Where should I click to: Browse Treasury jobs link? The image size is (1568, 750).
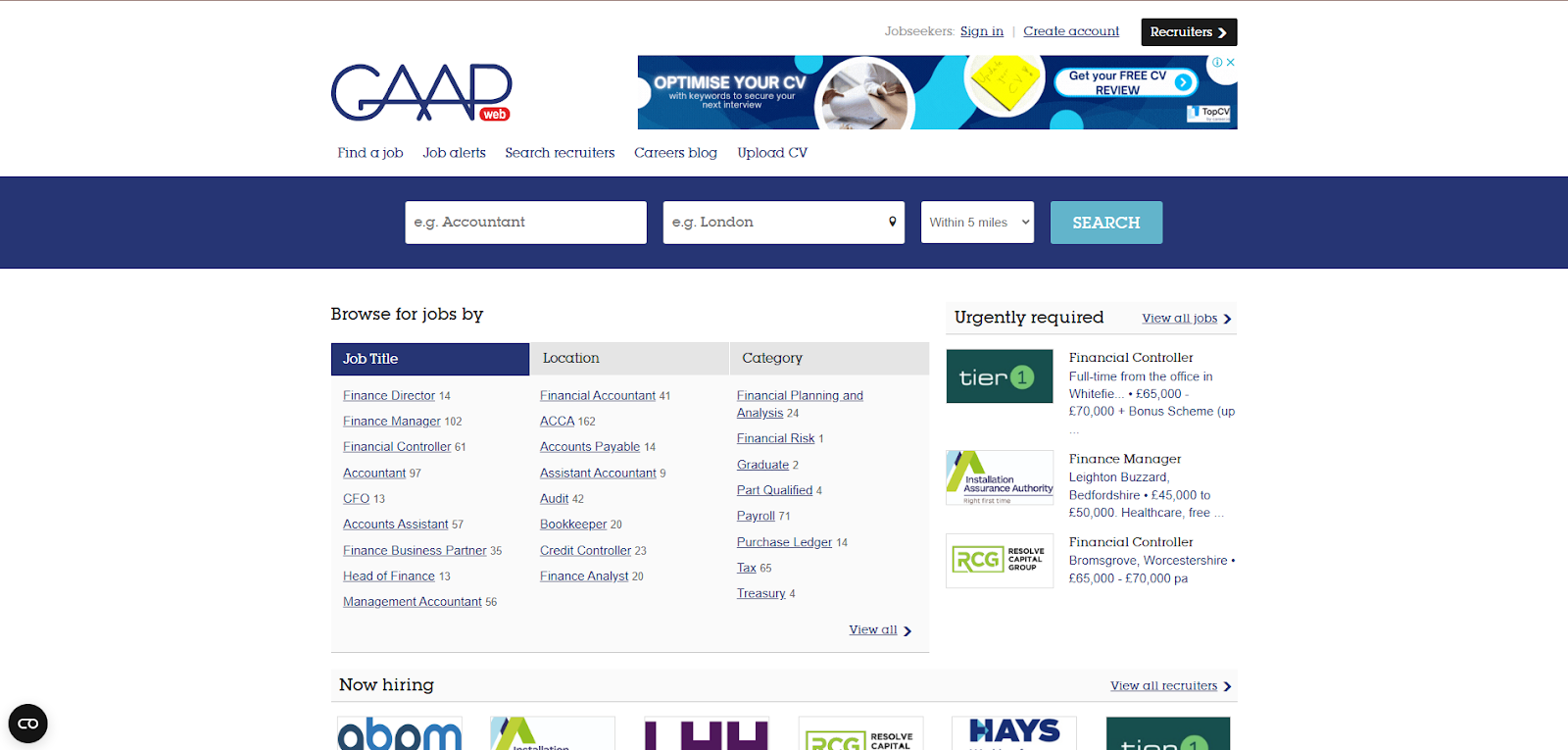(x=761, y=594)
